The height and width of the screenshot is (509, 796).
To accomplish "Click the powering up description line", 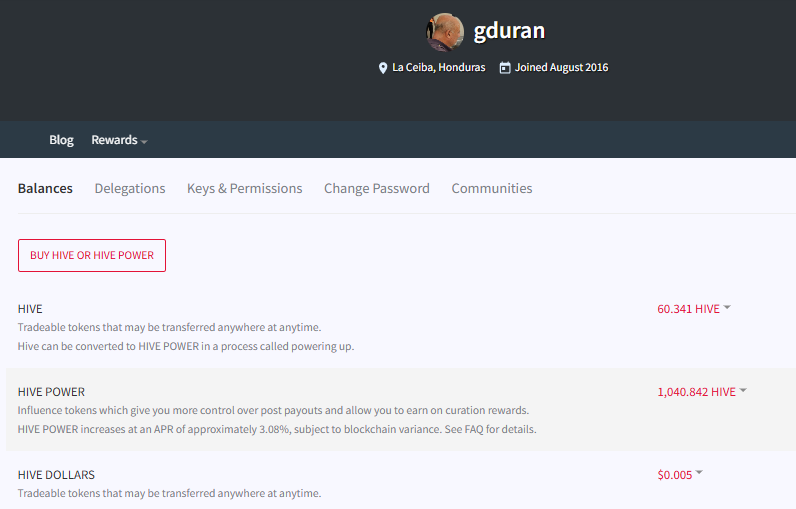I will 186,346.
